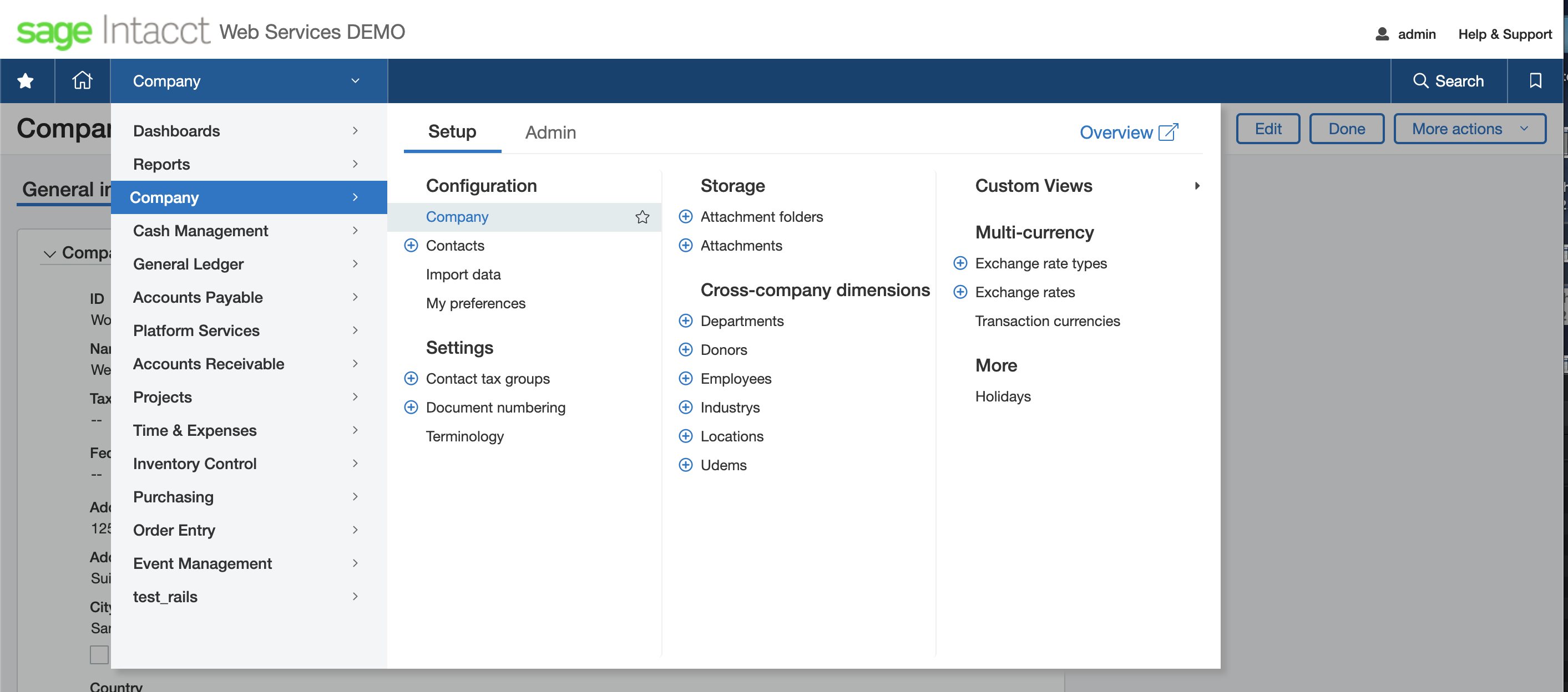The height and width of the screenshot is (692, 1568).
Task: Open Help & Support
Action: (x=1505, y=33)
